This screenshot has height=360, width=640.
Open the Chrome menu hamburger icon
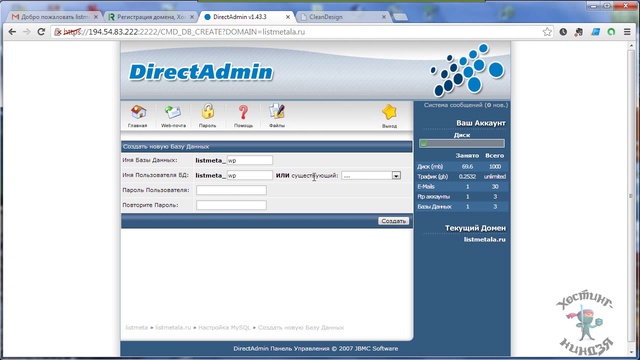point(627,32)
